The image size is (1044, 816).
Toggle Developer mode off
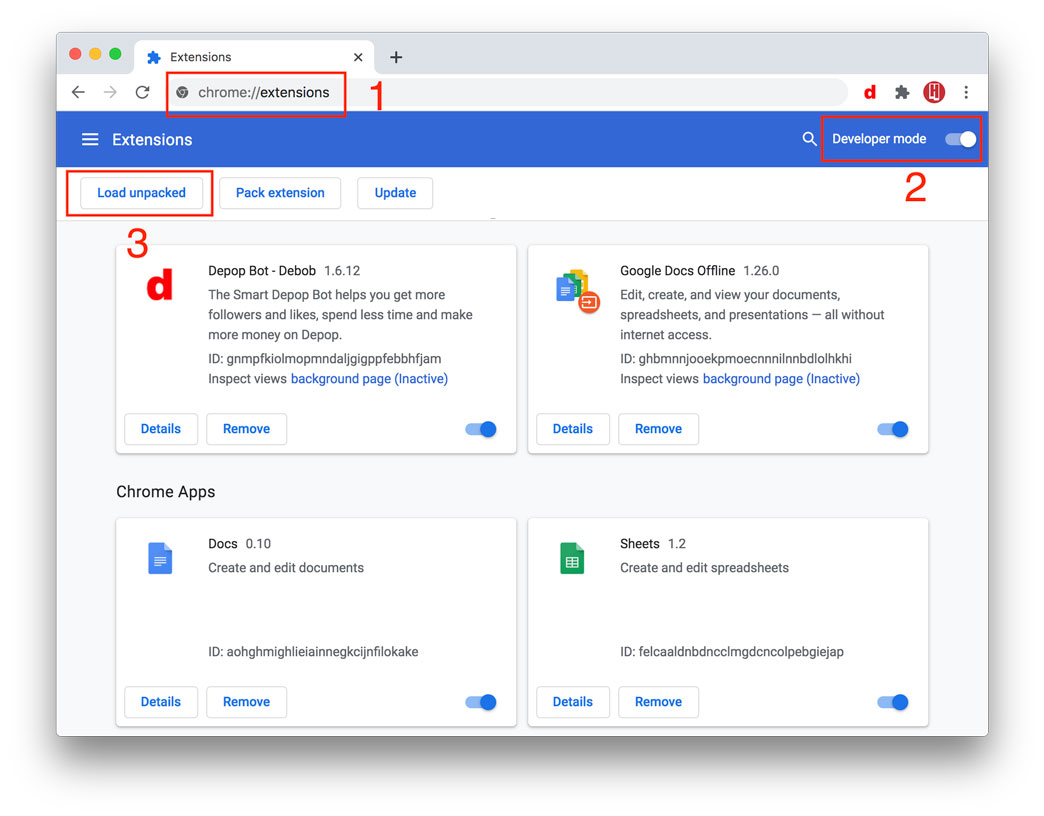958,140
